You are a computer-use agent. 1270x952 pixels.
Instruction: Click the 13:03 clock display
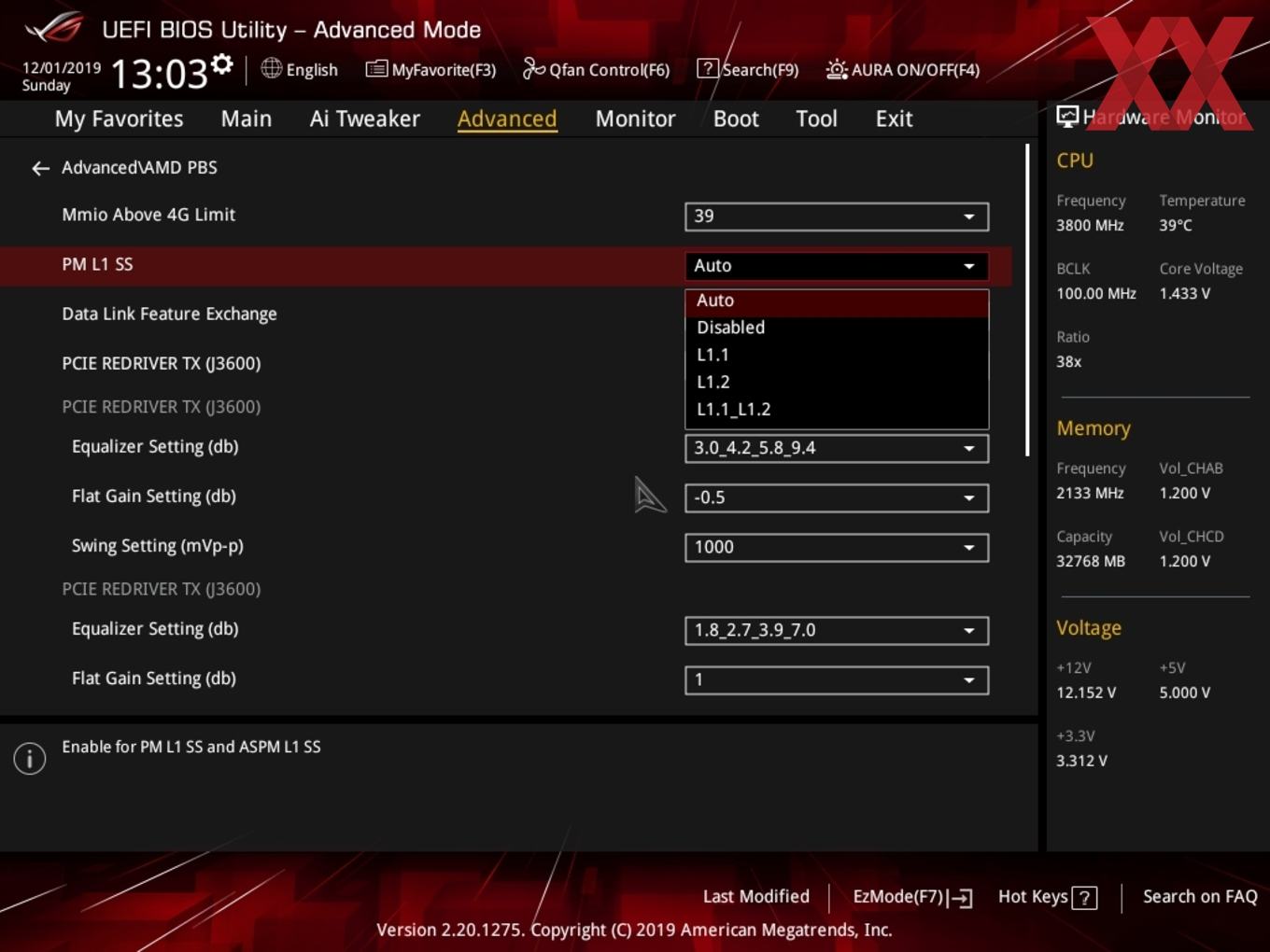(160, 73)
